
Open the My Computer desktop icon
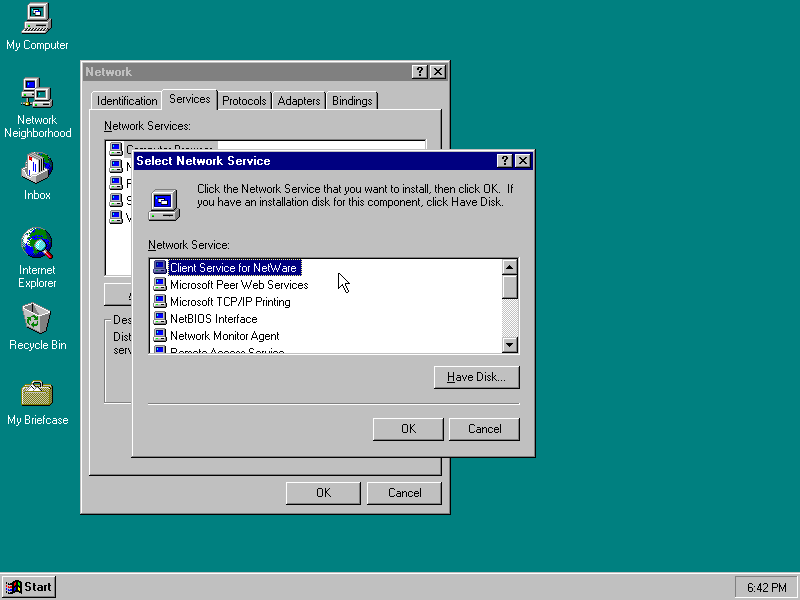pyautogui.click(x=37, y=27)
